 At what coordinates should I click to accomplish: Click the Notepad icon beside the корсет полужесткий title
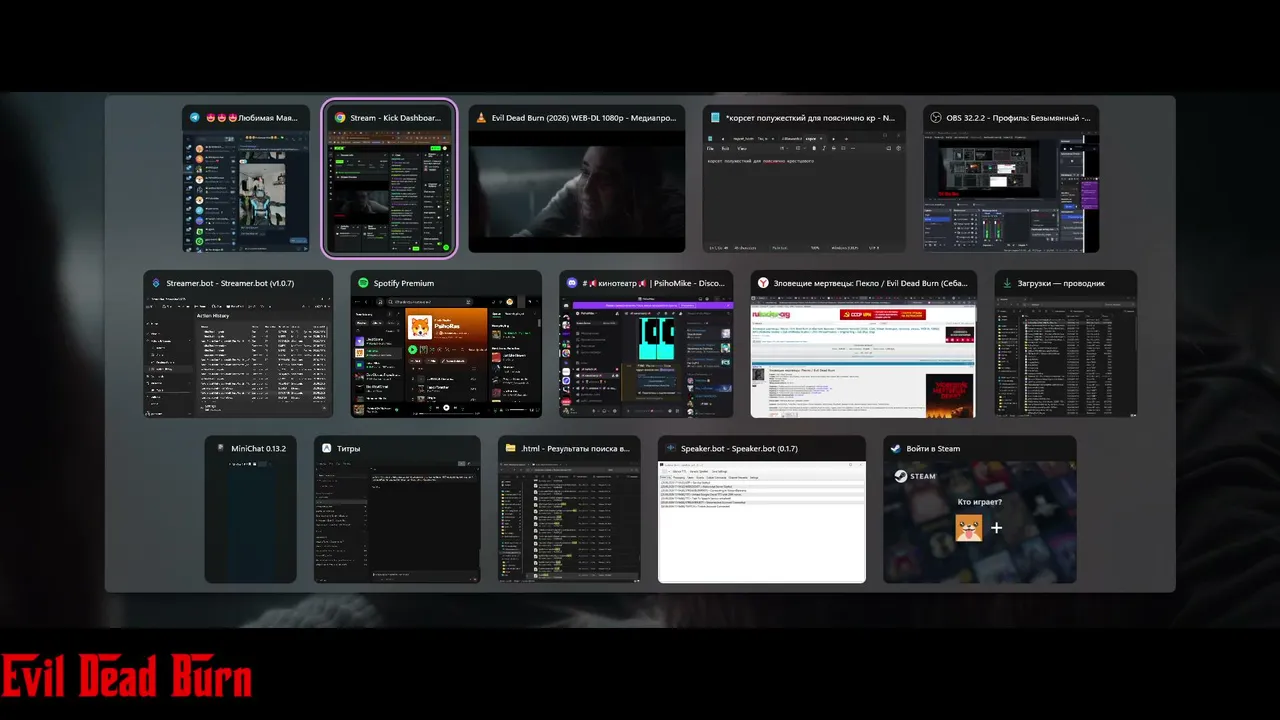[715, 118]
